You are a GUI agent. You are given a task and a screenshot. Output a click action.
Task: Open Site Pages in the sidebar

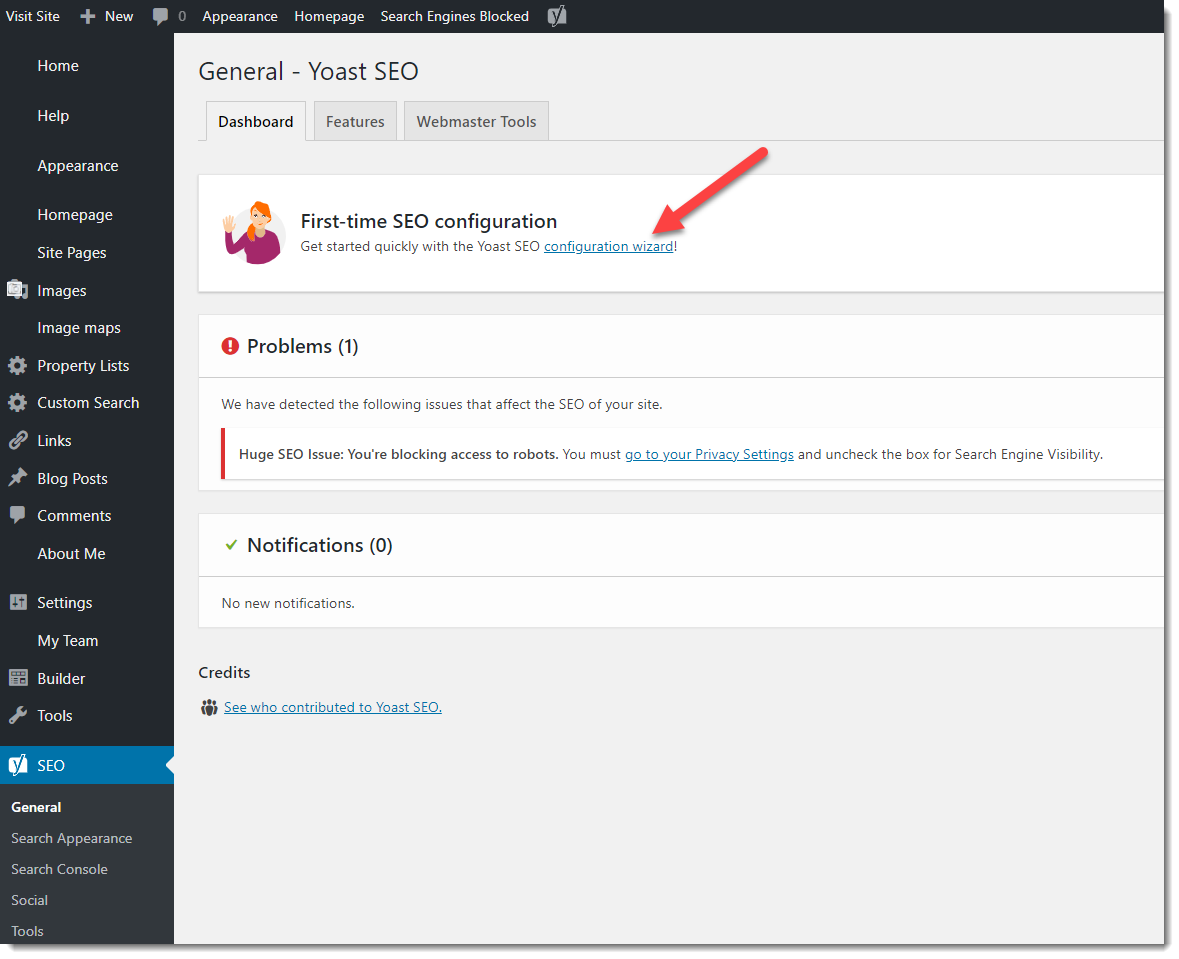tap(71, 253)
